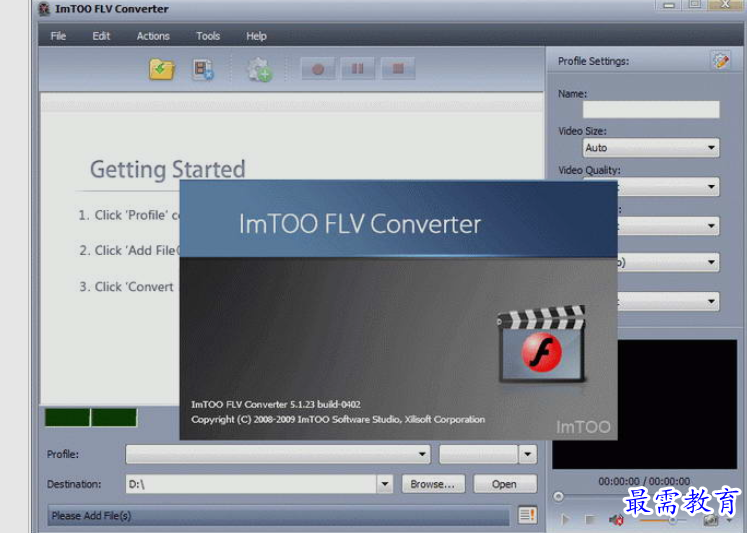The height and width of the screenshot is (533, 747).
Task: Click the '2. Click Add File' instruction line
Action: coord(130,251)
